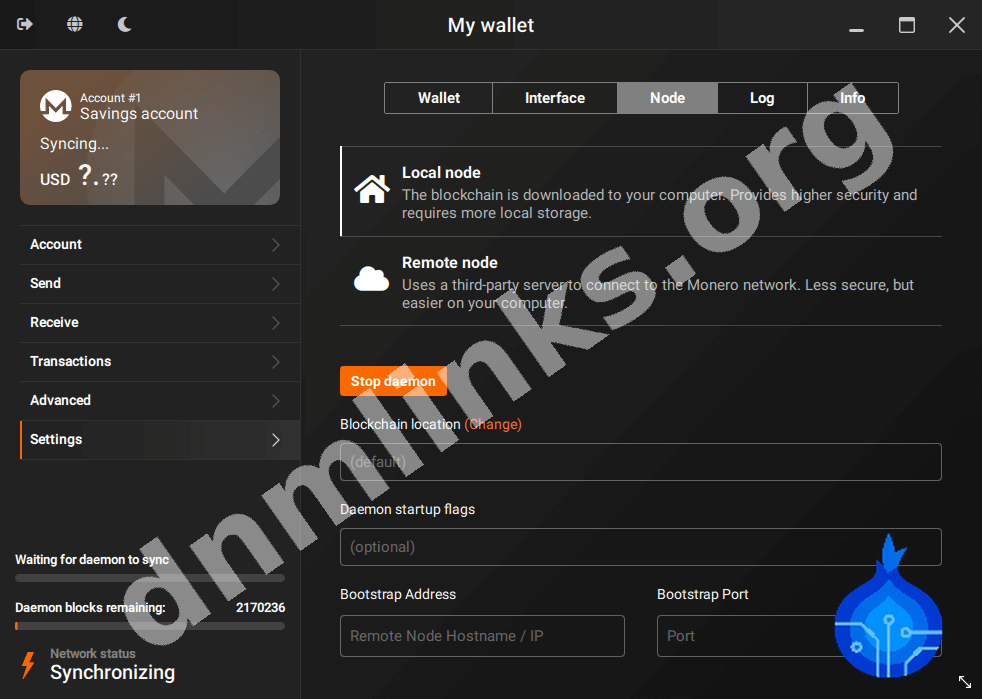This screenshot has height=699, width=982.
Task: Click the Monero logo on account card
Action: (x=55, y=106)
